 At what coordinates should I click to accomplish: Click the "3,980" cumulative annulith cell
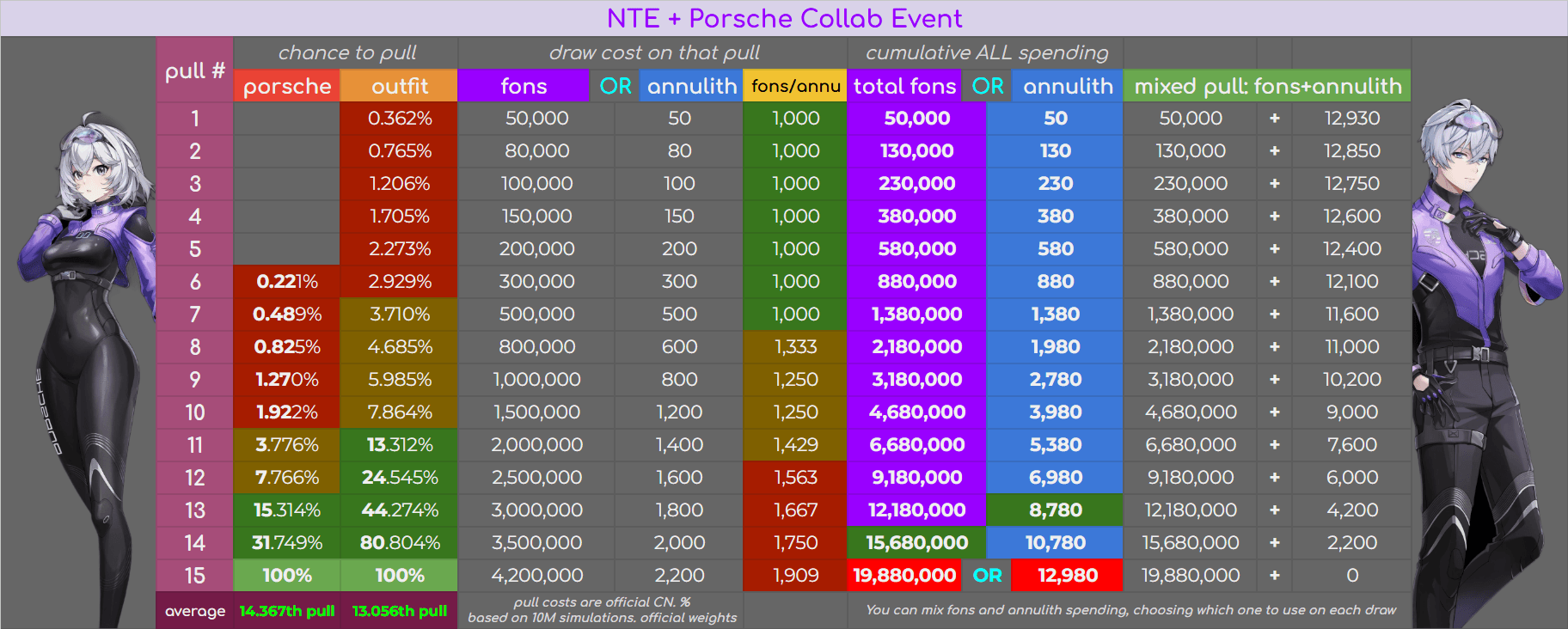[x=1055, y=412]
